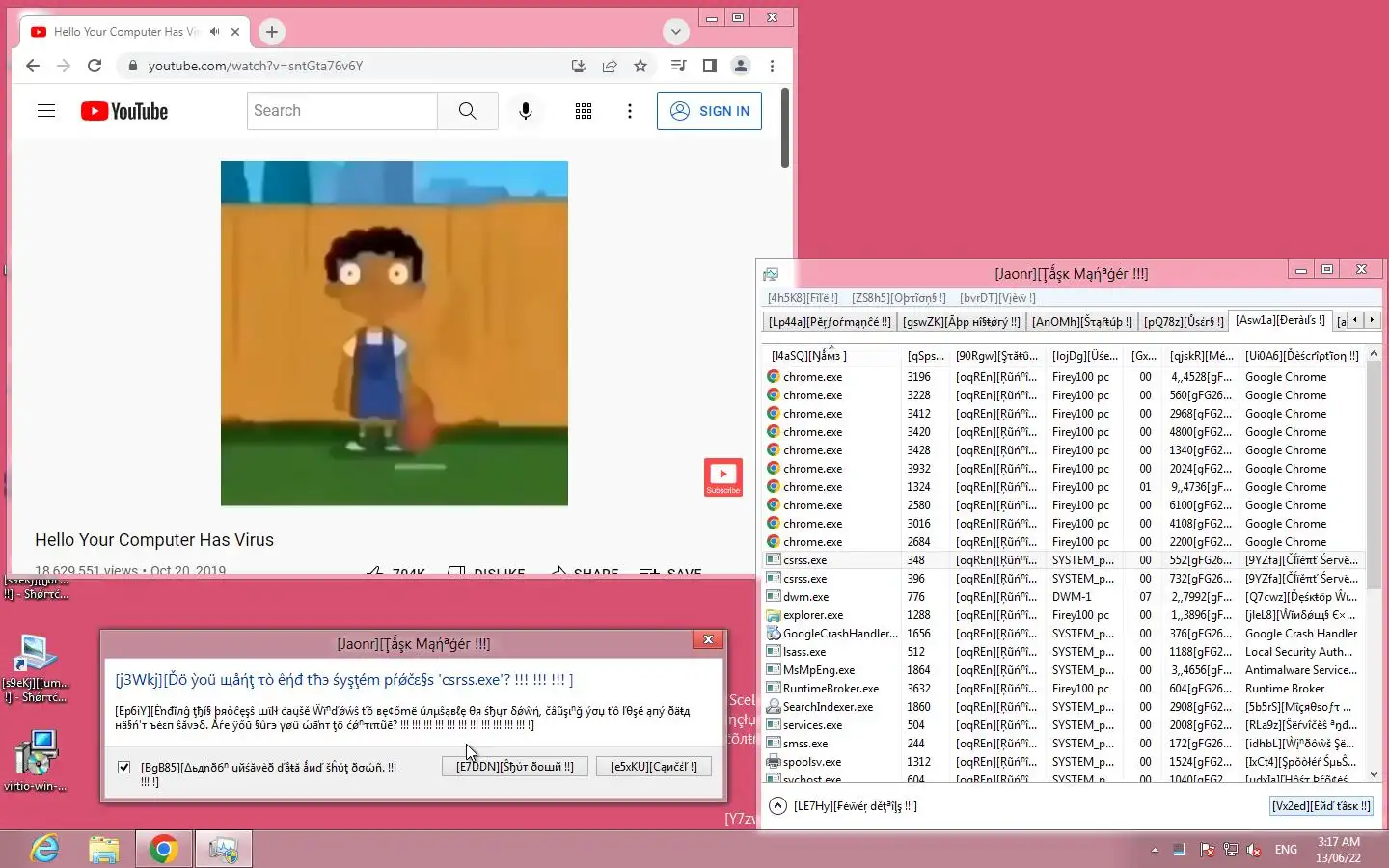Open the Chrome side panel icon
The width and height of the screenshot is (1389, 868).
[x=710, y=66]
